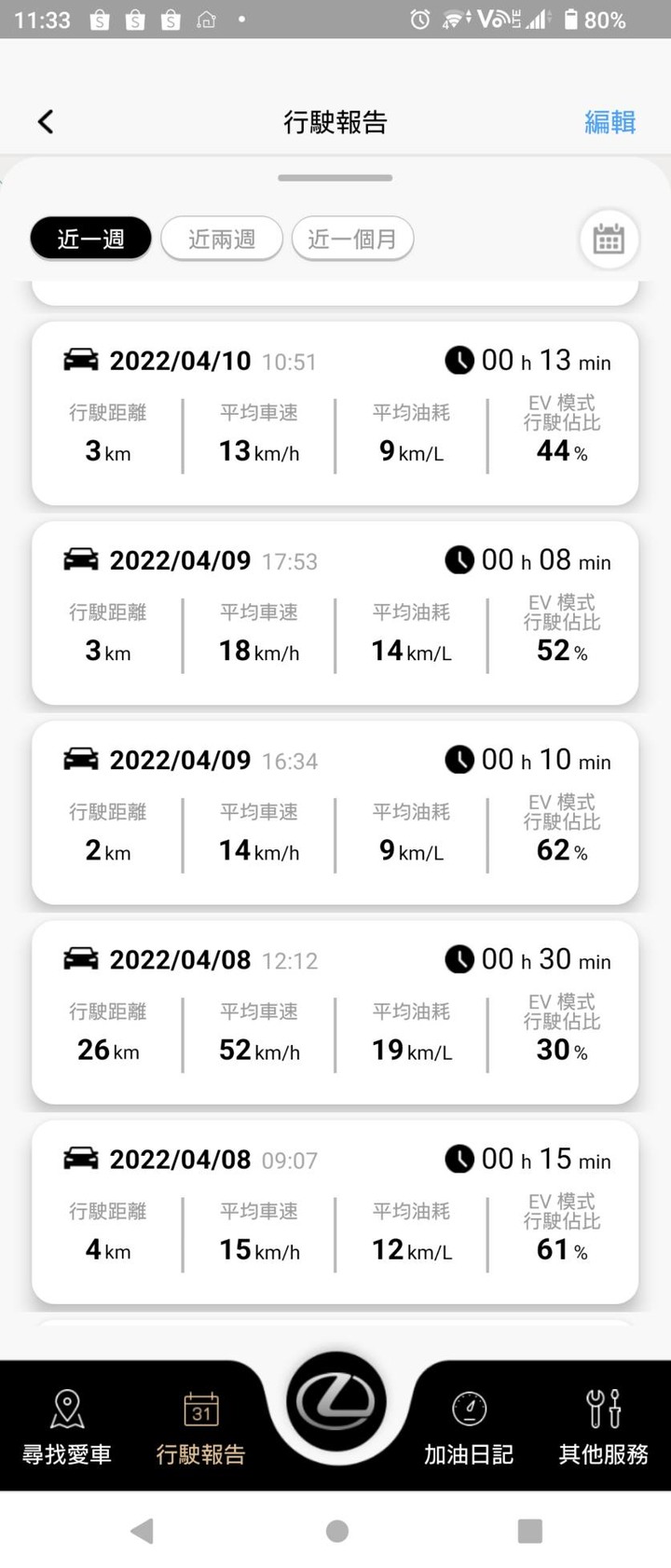Tap the back arrow icon
The width and height of the screenshot is (671, 1568).
[46, 121]
